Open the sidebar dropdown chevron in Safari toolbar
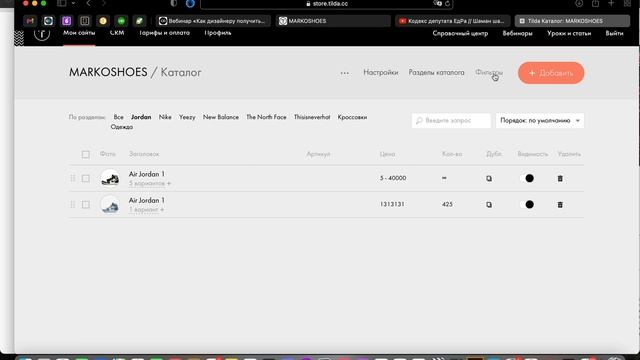Image resolution: width=640 pixels, height=360 pixels. tap(73, 3)
